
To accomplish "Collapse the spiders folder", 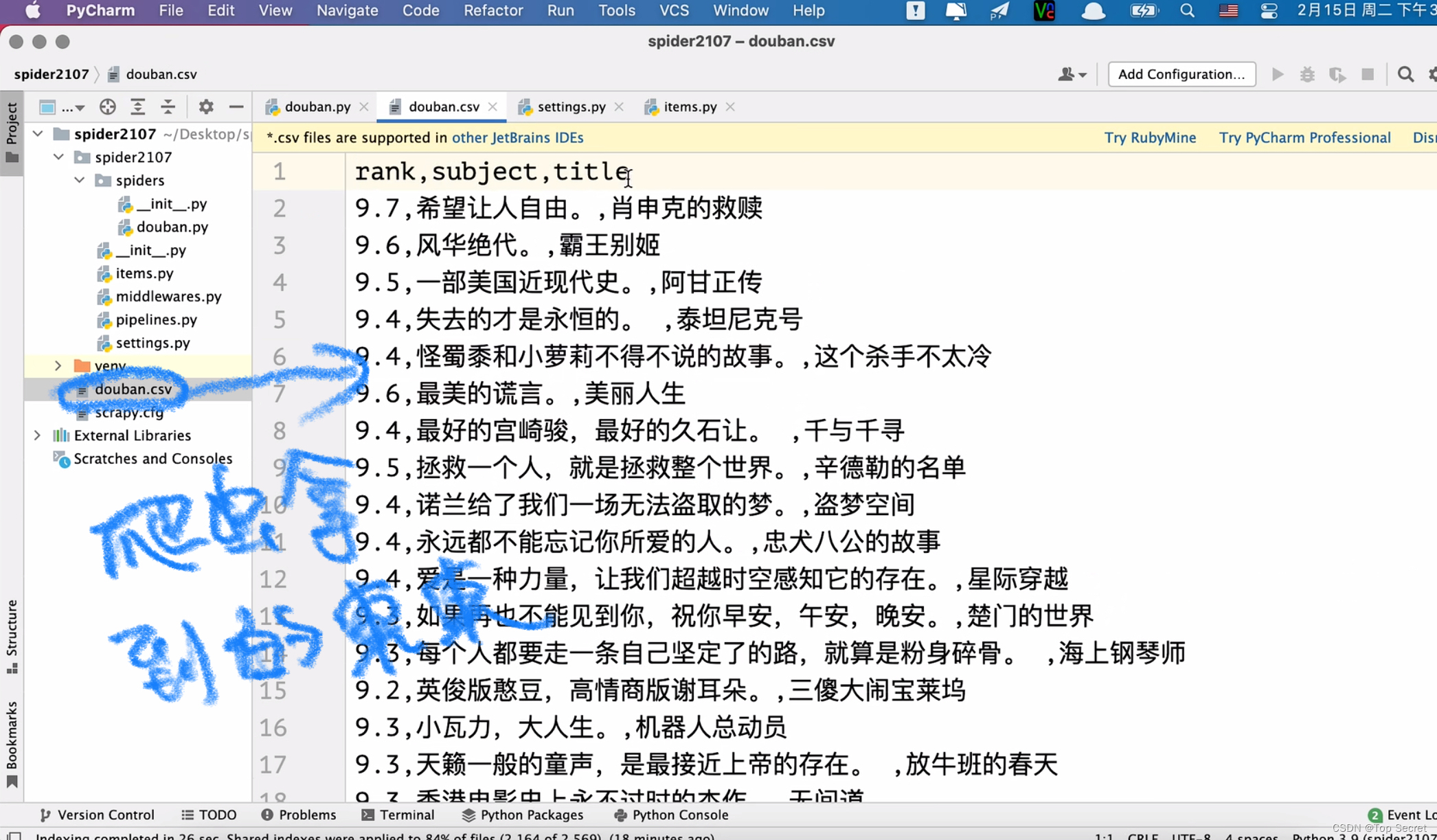I will tap(80, 180).
